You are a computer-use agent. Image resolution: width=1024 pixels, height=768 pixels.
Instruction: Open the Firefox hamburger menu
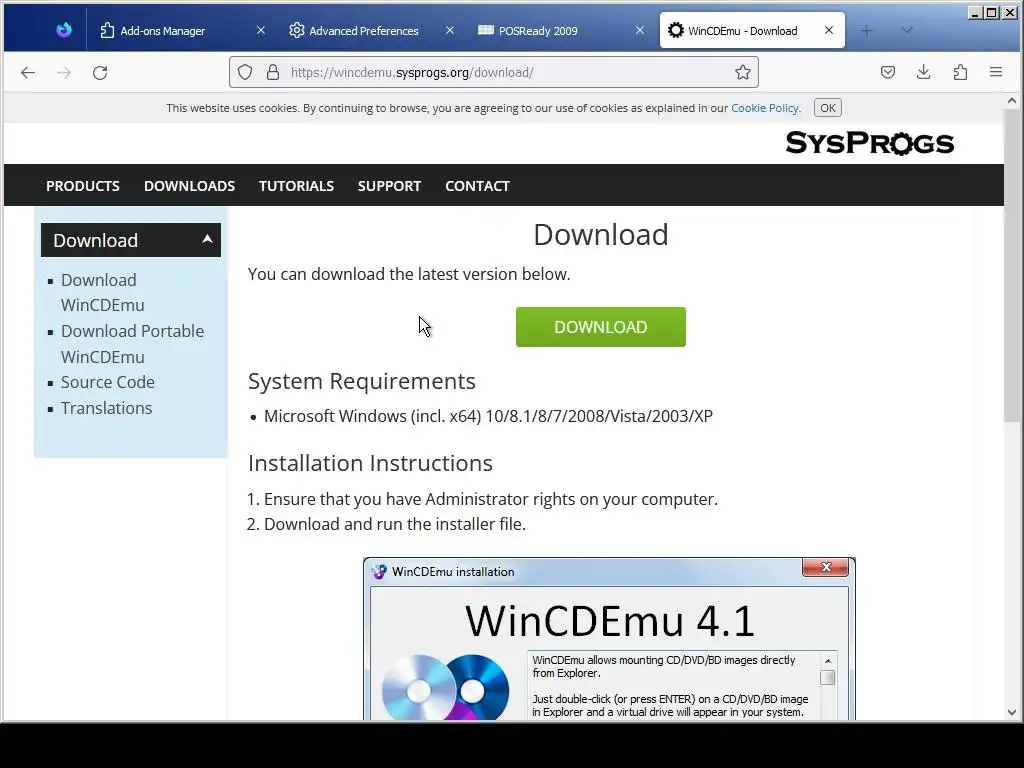(996, 72)
